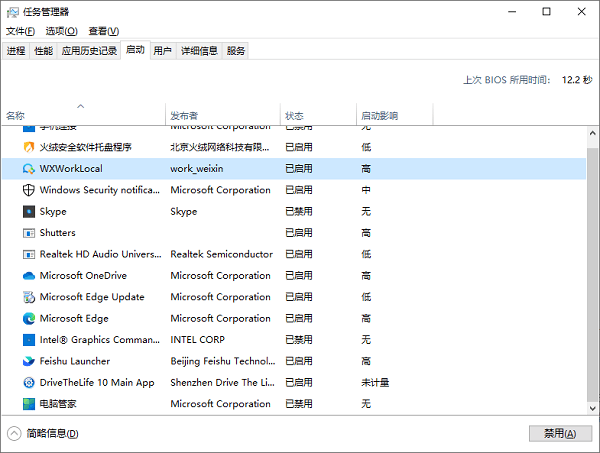This screenshot has width=600, height=453.
Task: Open the 选项(O) menu
Action: 61,31
